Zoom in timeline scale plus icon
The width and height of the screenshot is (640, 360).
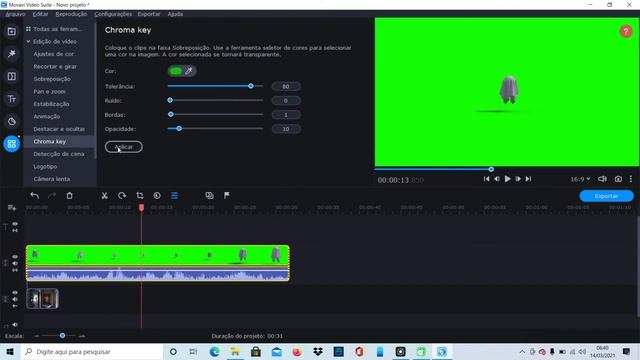[x=82, y=336]
